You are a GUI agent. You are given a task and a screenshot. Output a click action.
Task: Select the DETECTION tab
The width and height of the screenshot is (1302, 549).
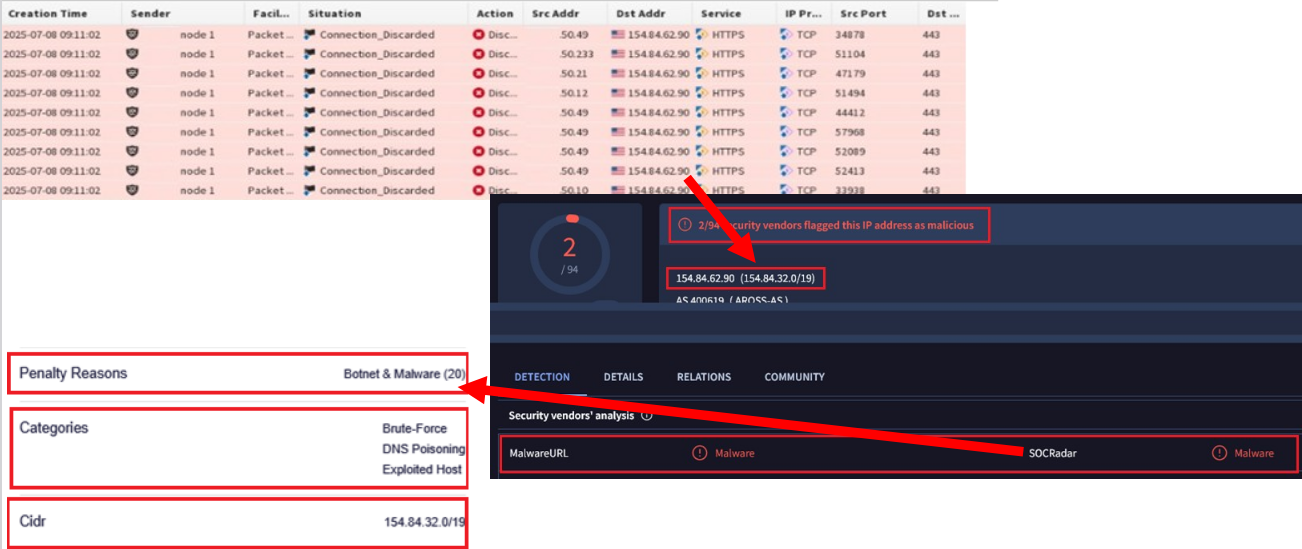click(x=542, y=377)
